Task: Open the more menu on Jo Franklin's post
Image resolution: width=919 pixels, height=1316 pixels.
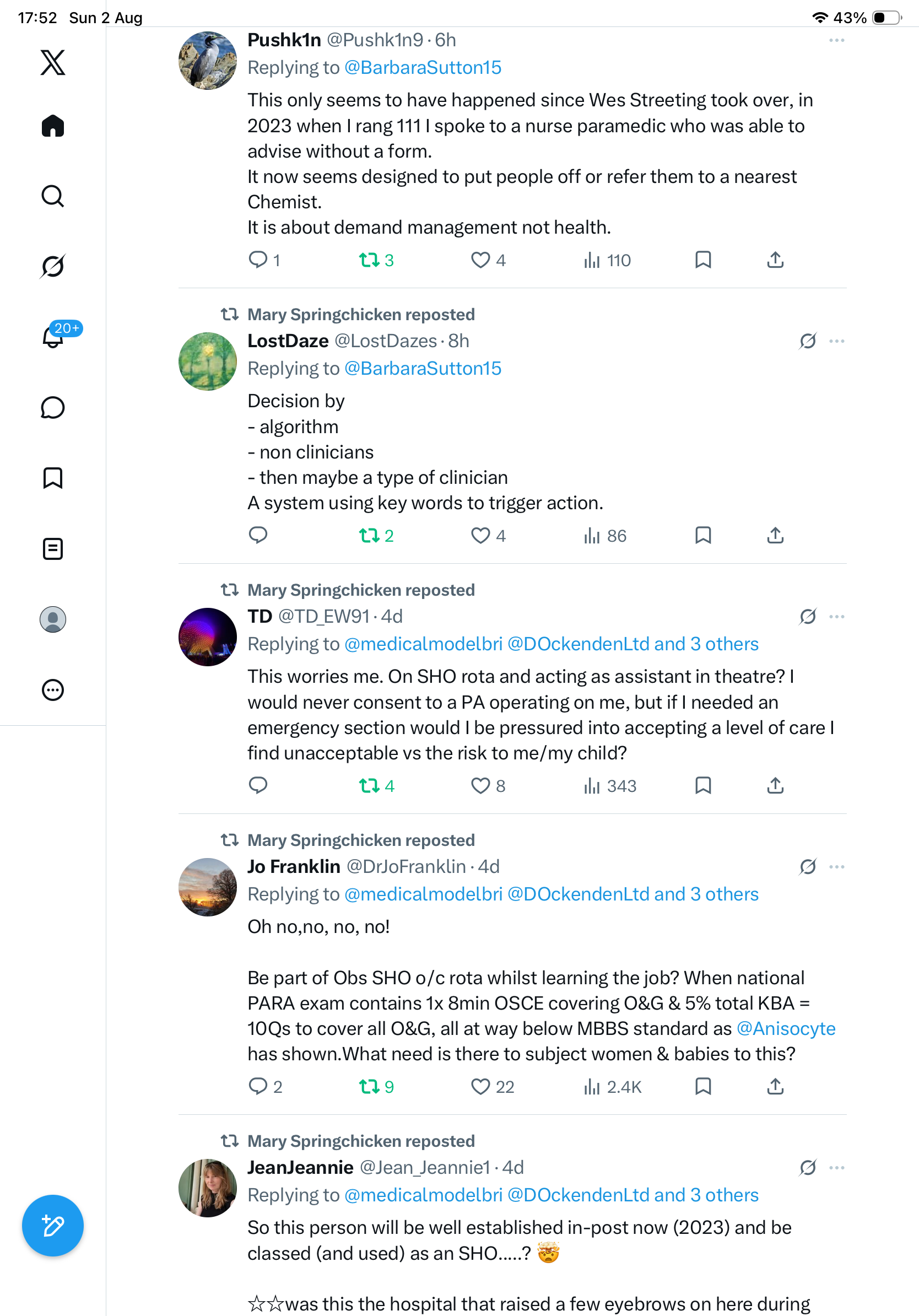Action: [x=836, y=867]
